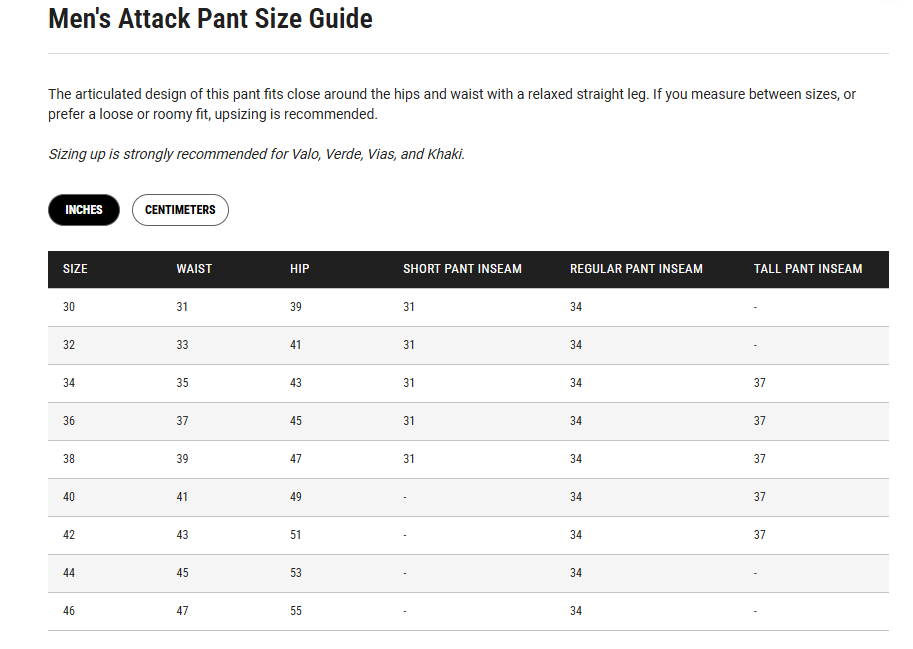Click size 30 in the first row
The height and width of the screenshot is (649, 913).
pos(69,307)
